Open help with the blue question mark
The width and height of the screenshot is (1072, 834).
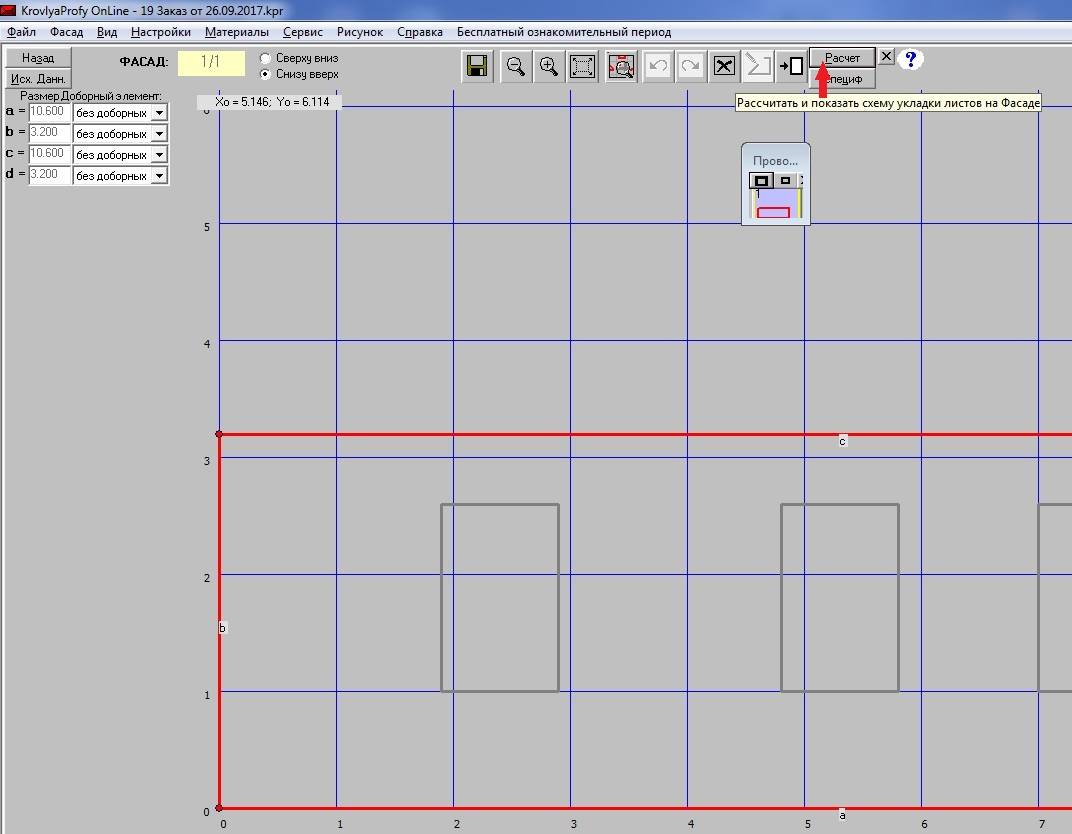(910, 58)
